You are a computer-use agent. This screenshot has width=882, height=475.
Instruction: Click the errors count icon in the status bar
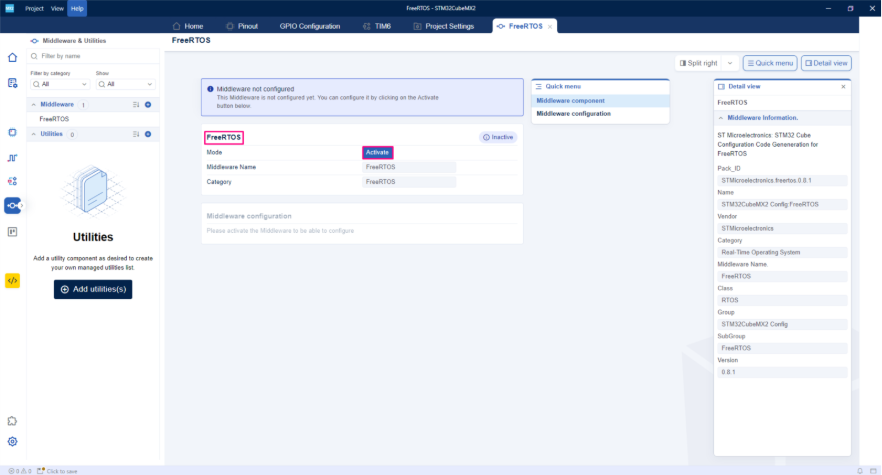click(11, 471)
